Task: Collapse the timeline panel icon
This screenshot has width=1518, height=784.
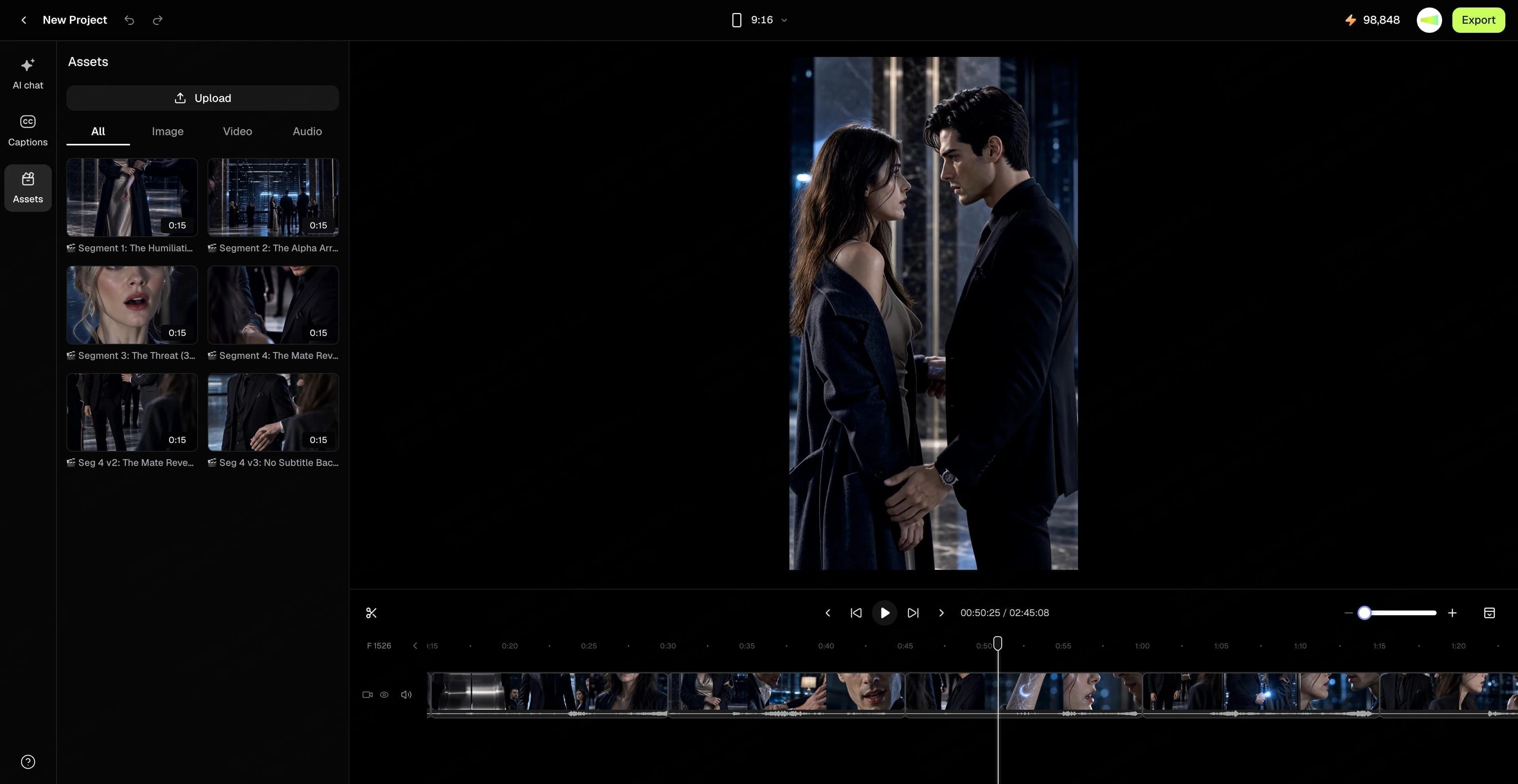Action: click(x=1489, y=613)
